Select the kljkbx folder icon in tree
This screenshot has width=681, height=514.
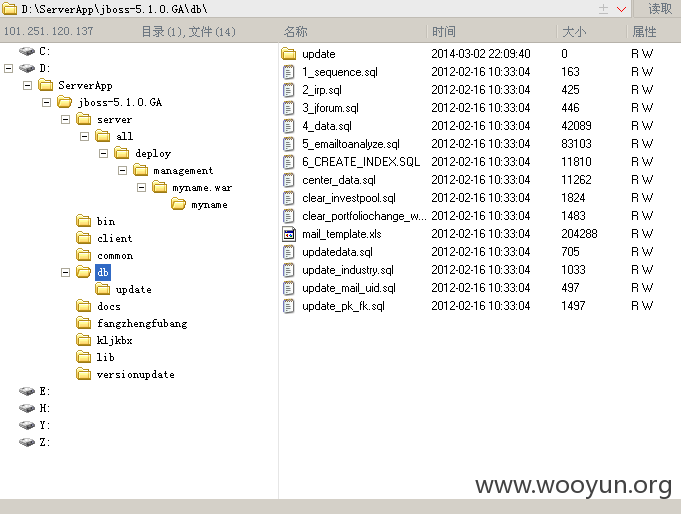click(83, 340)
